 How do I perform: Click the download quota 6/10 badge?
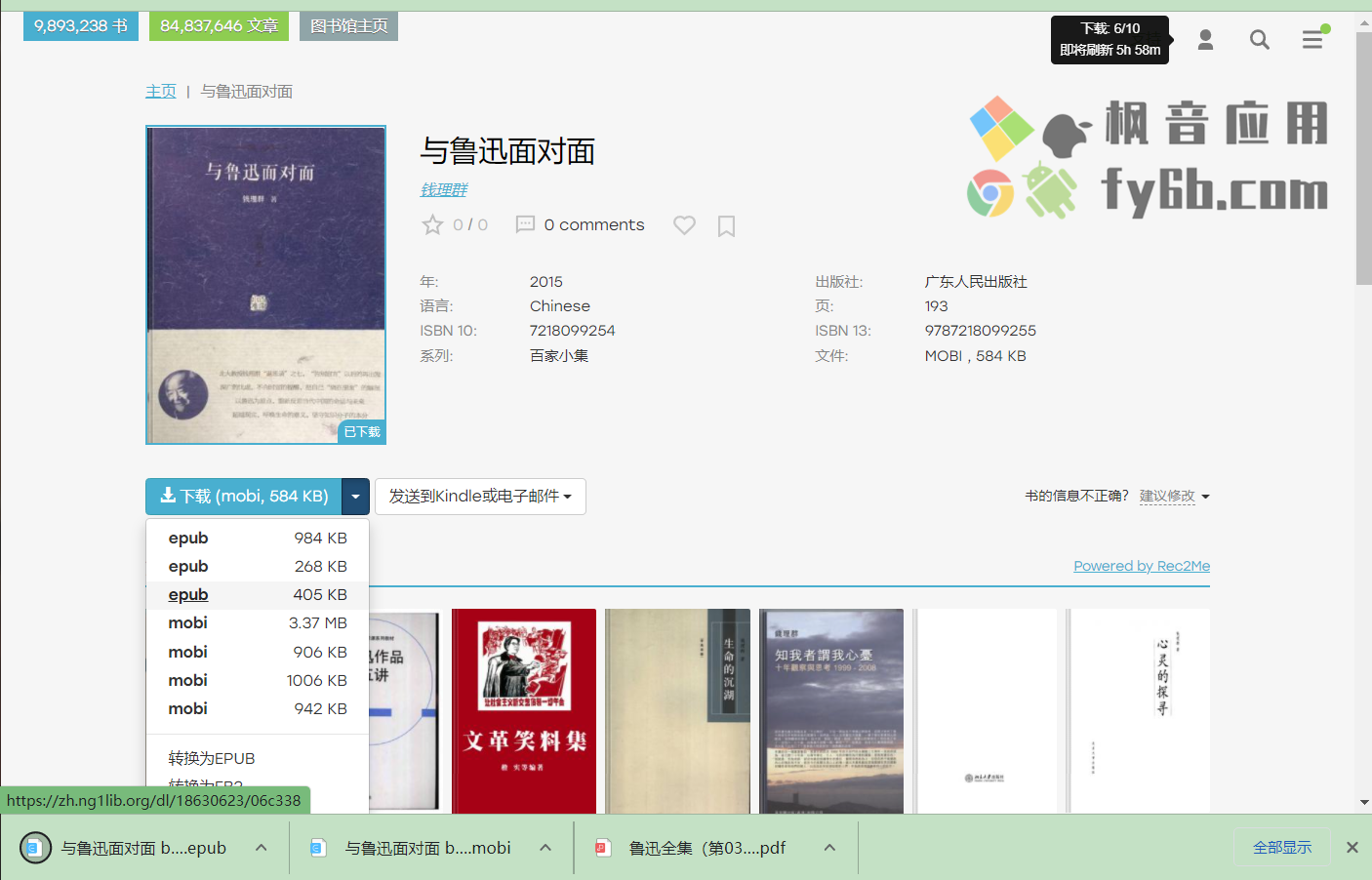[x=1110, y=39]
